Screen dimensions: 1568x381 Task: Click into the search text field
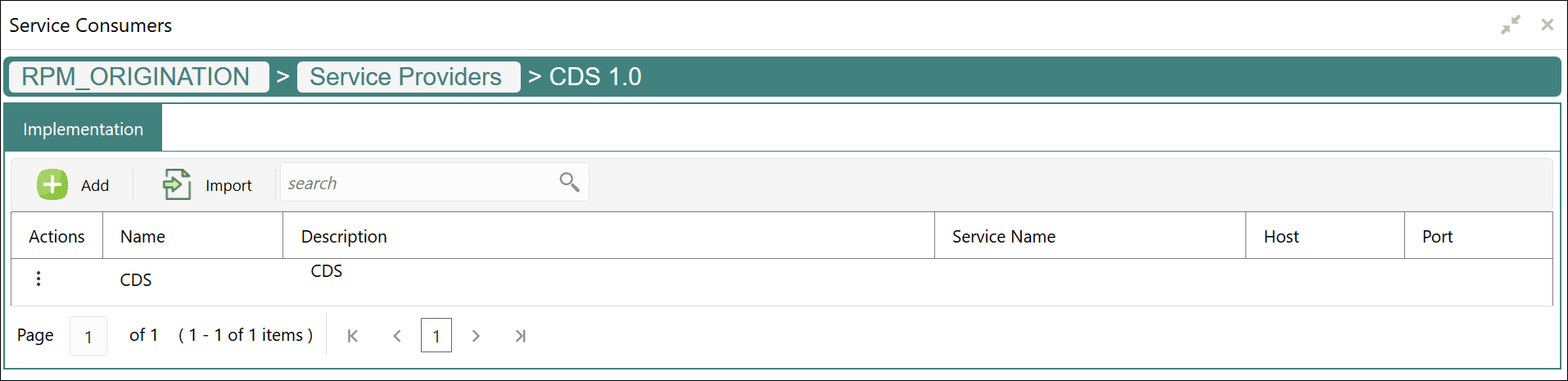coord(418,183)
